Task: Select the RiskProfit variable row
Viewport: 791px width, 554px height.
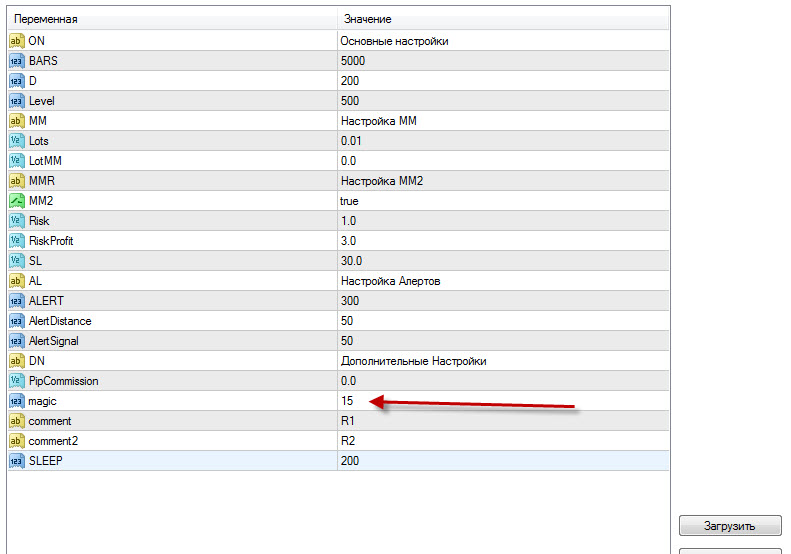Action: [x=51, y=241]
